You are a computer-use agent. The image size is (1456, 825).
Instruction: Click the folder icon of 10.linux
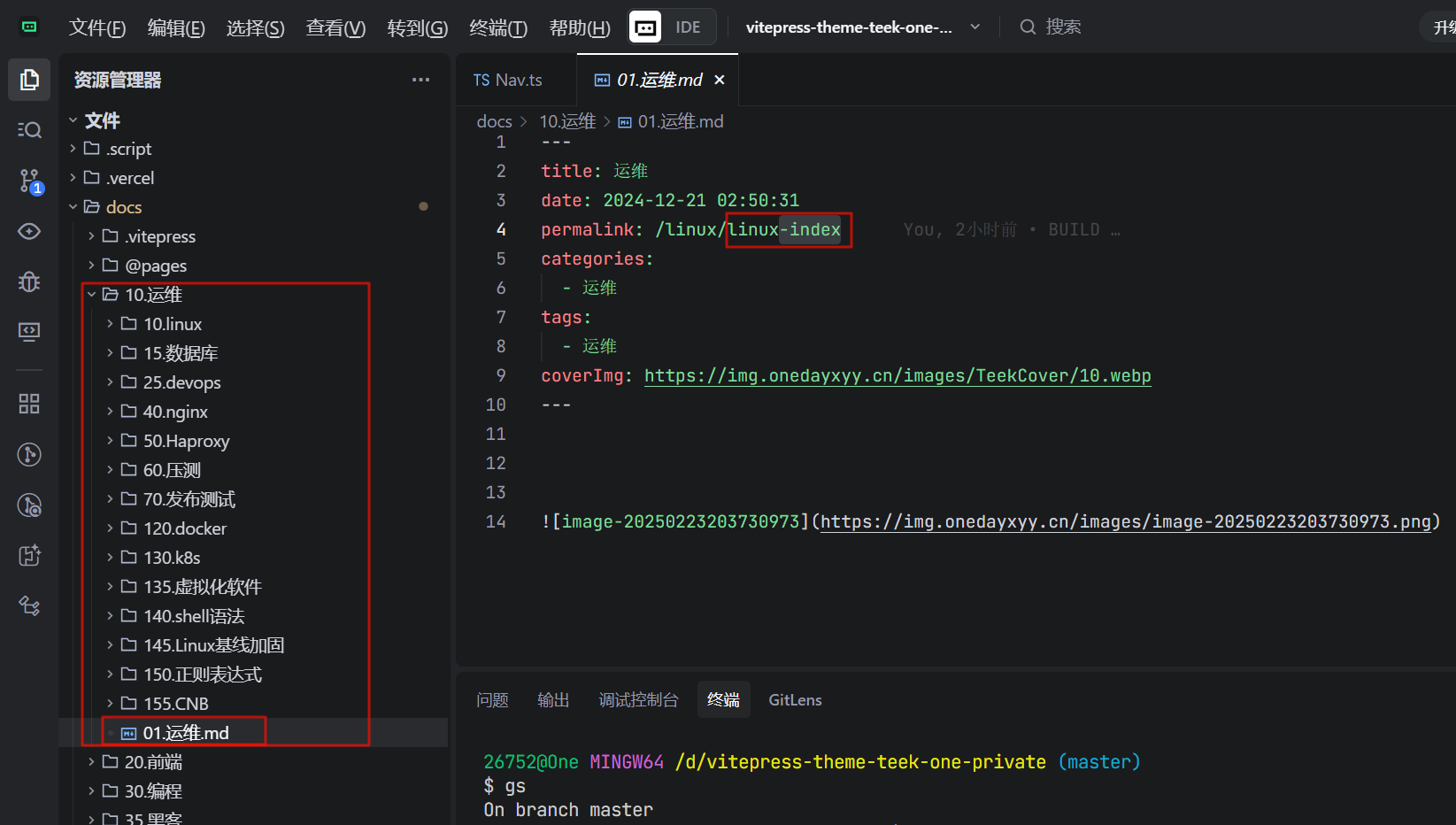coord(128,324)
